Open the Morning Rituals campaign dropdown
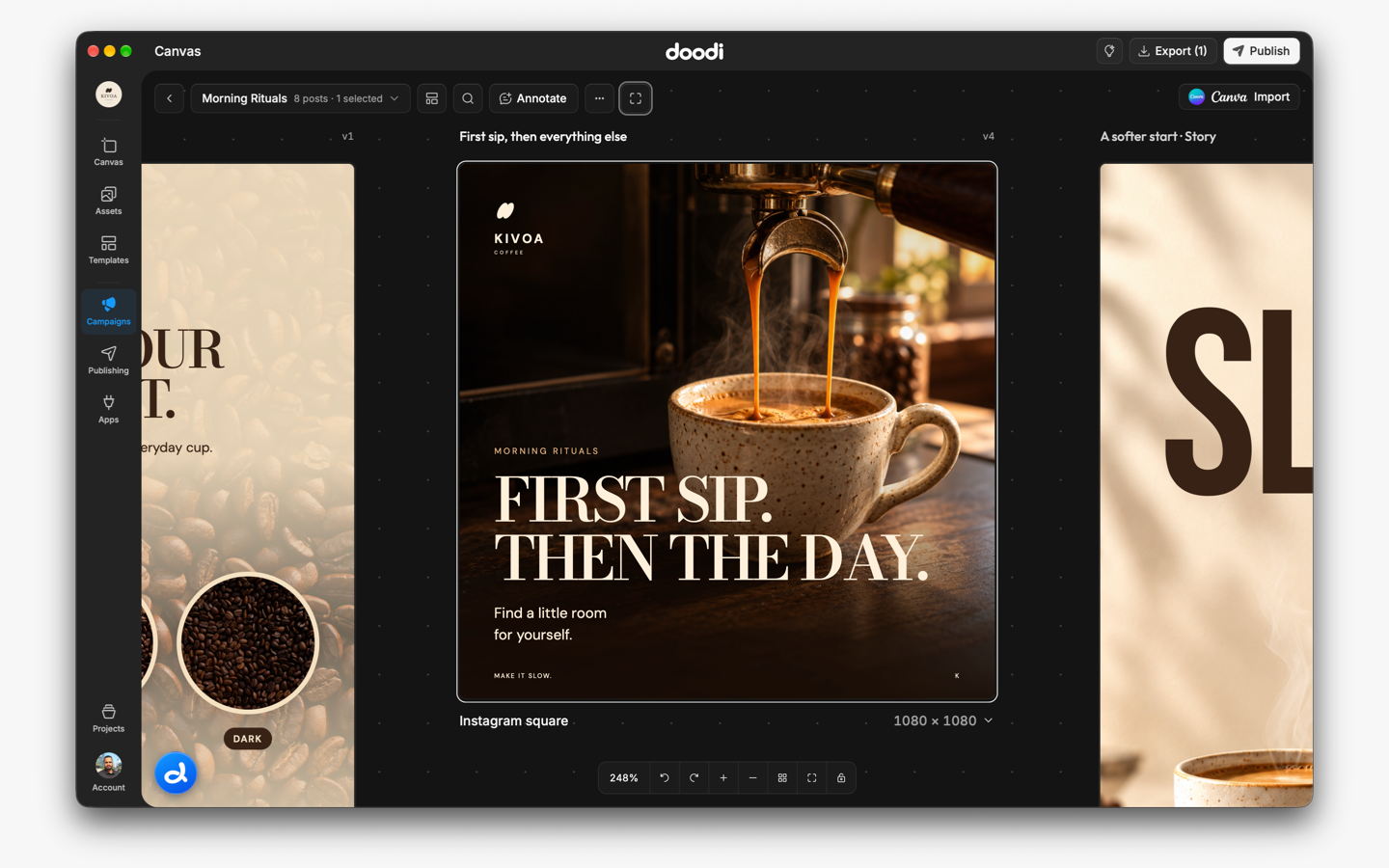This screenshot has height=868, width=1389. (300, 98)
